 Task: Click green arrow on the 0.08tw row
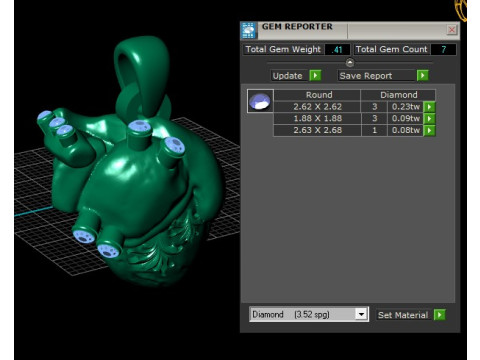(429, 130)
